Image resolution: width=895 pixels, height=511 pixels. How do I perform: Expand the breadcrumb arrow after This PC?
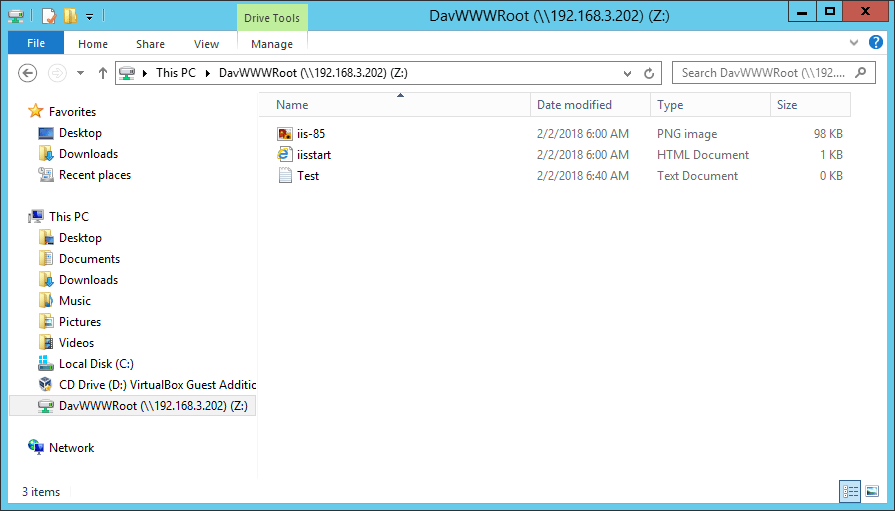pos(207,73)
